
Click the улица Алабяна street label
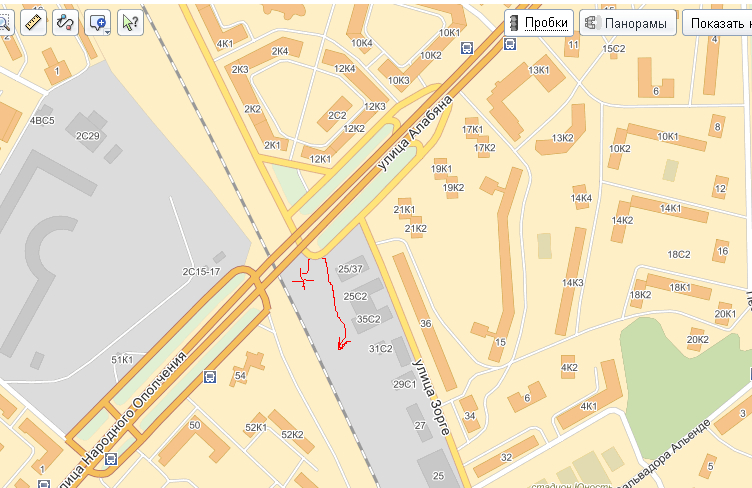(415, 133)
